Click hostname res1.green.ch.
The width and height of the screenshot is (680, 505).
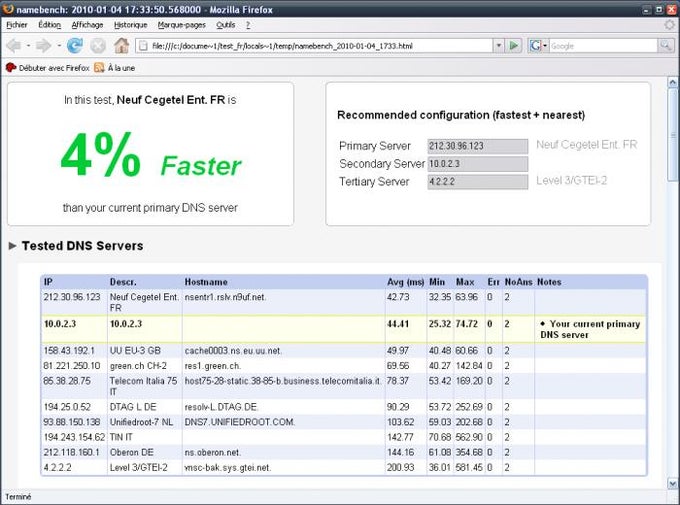click(x=212, y=366)
